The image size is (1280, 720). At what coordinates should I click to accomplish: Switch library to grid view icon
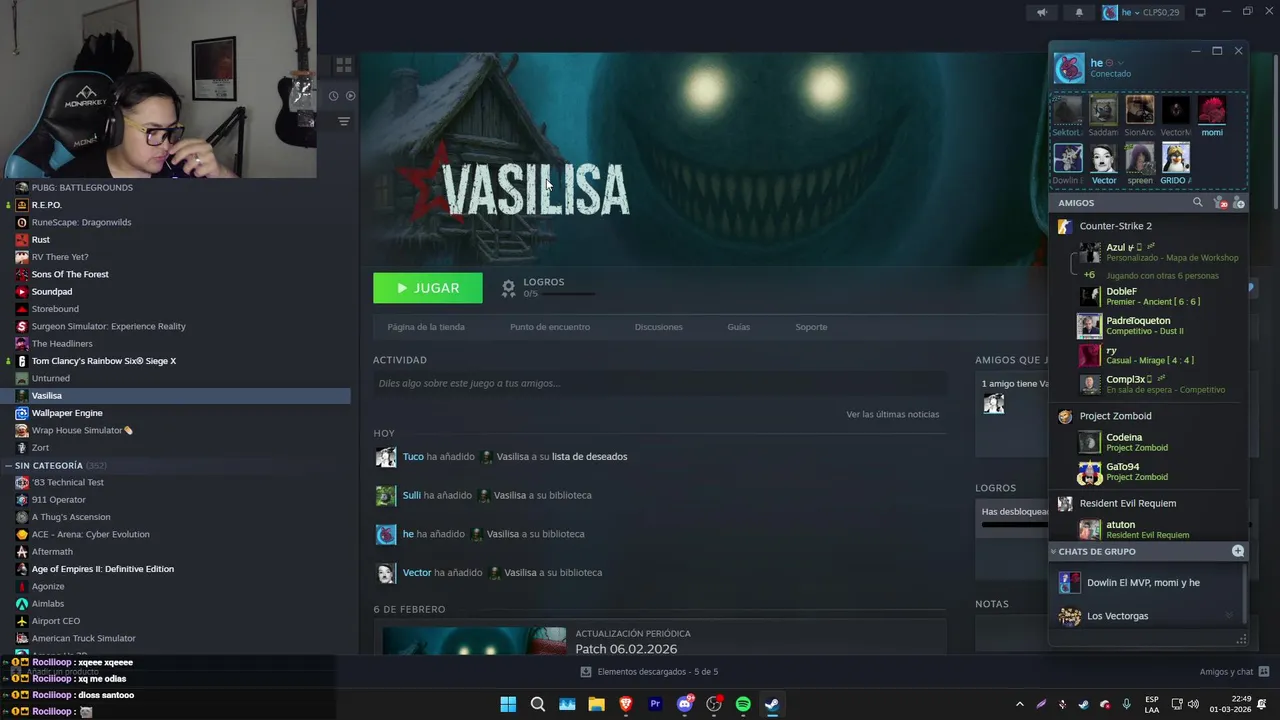point(343,65)
